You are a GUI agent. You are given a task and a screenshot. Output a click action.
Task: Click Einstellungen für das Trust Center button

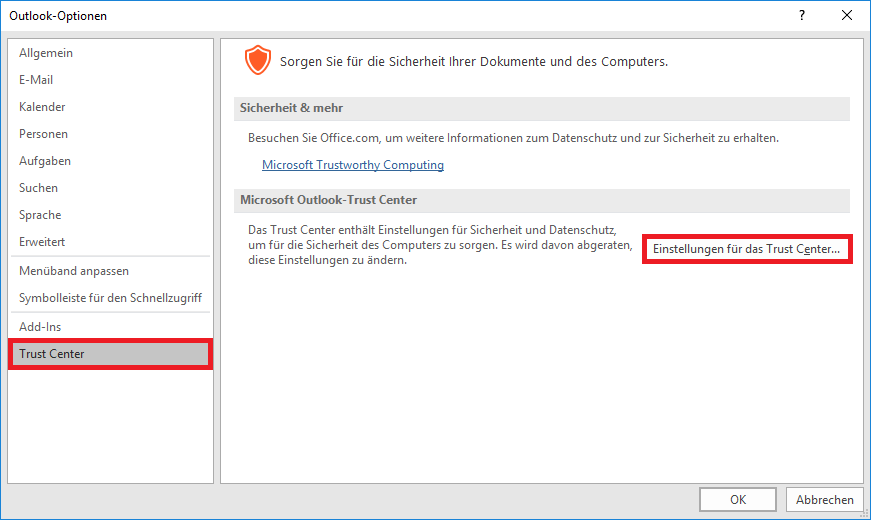click(746, 249)
